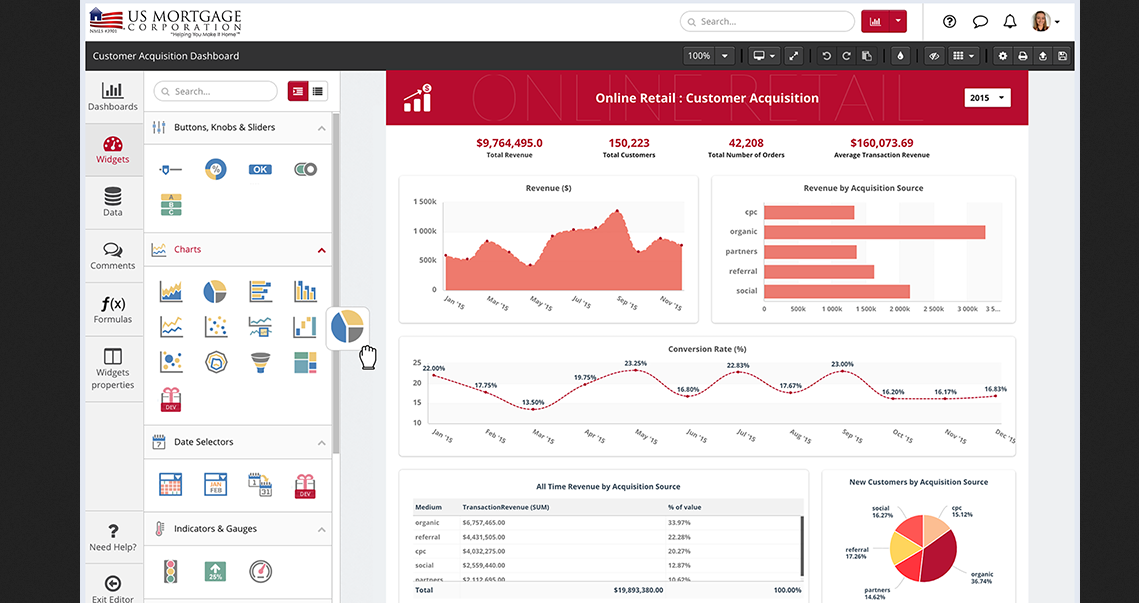Select the traffic light indicator widget
The image size is (1139, 603).
tap(170, 571)
